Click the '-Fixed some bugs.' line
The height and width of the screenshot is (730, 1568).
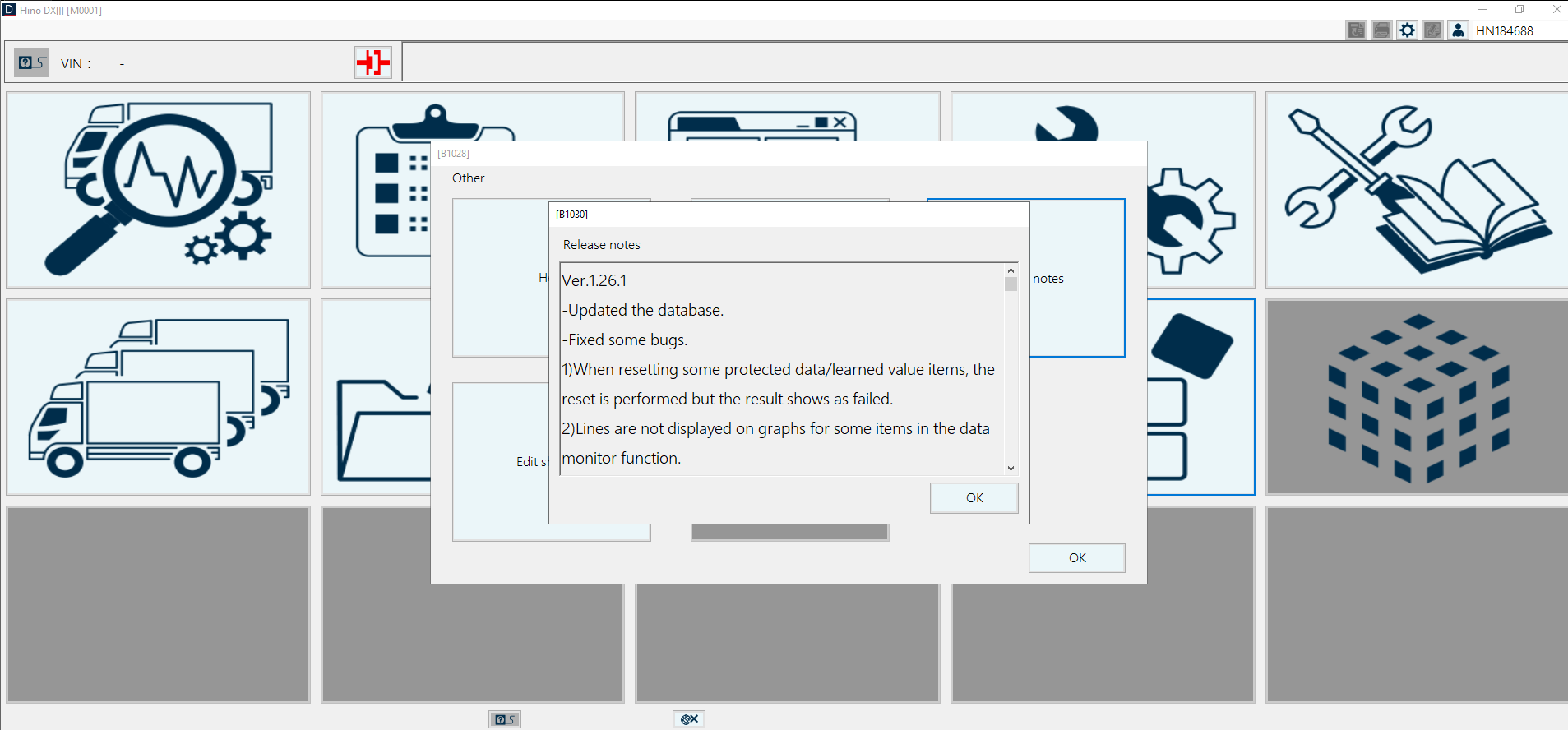click(x=624, y=340)
